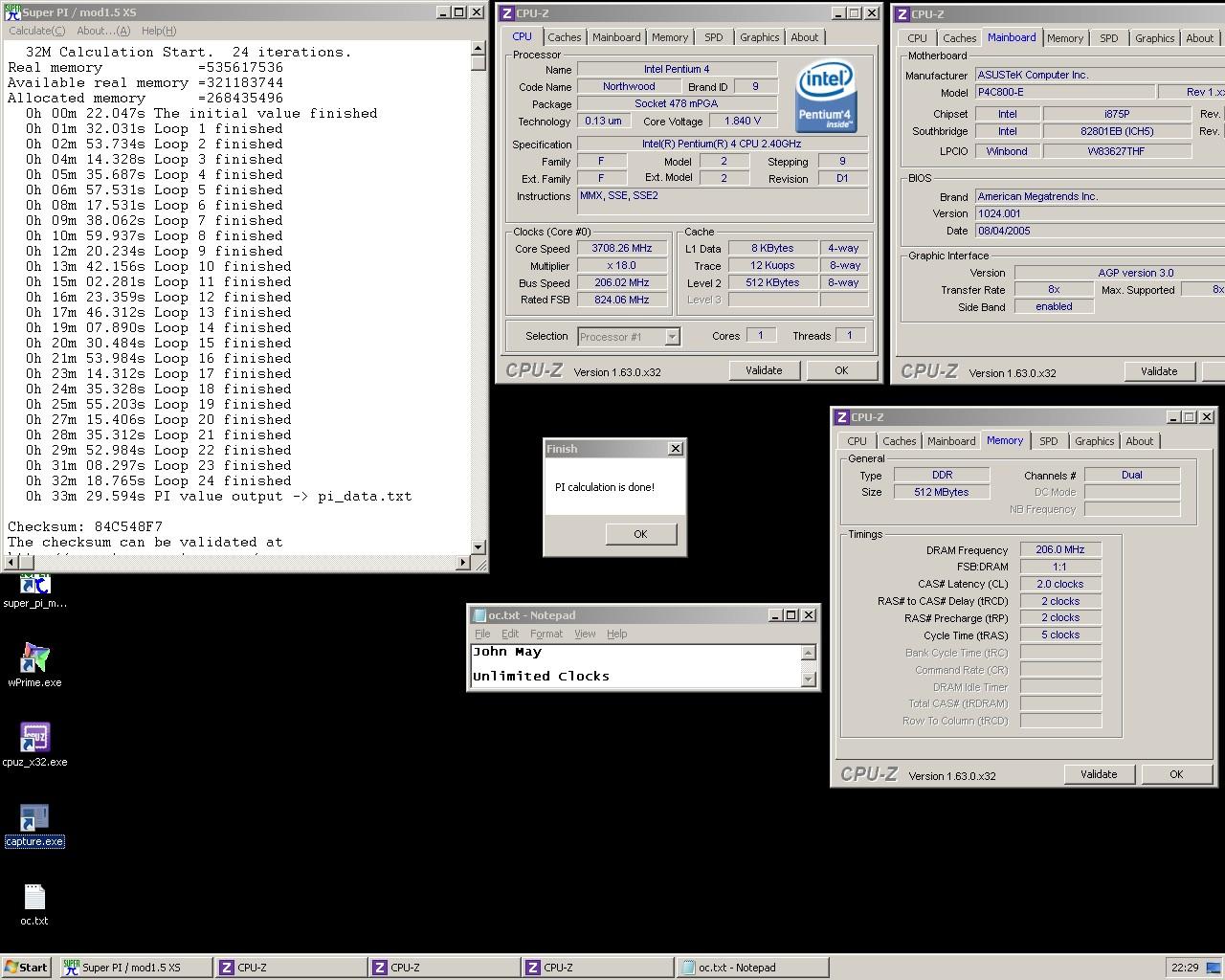Open the Format menu in Notepad

tap(546, 634)
